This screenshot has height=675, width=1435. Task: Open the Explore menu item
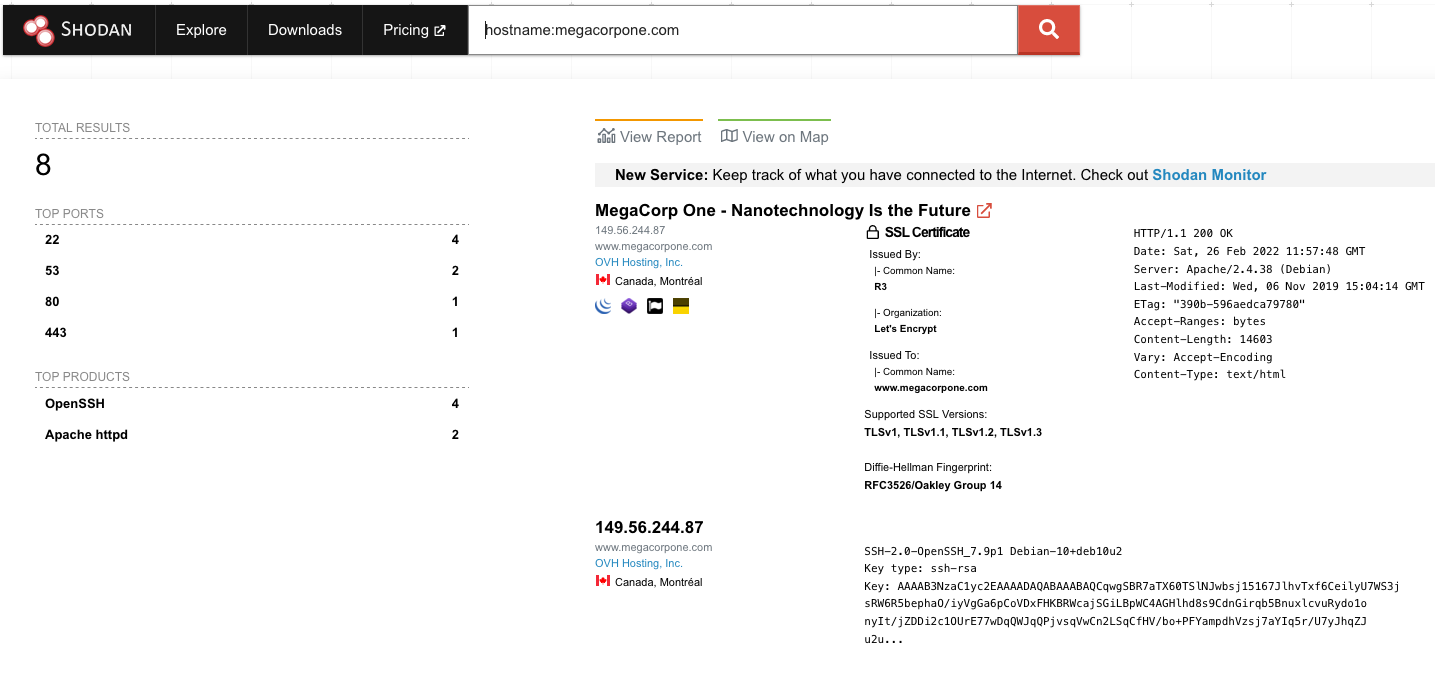(x=201, y=30)
